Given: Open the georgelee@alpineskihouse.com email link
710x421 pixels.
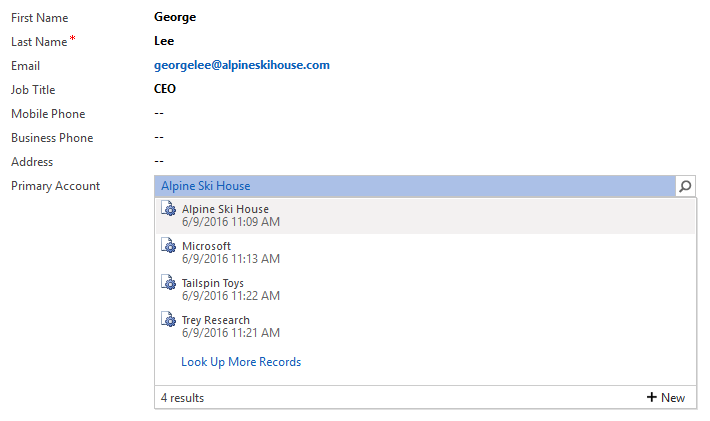Looking at the screenshot, I should (x=242, y=65).
